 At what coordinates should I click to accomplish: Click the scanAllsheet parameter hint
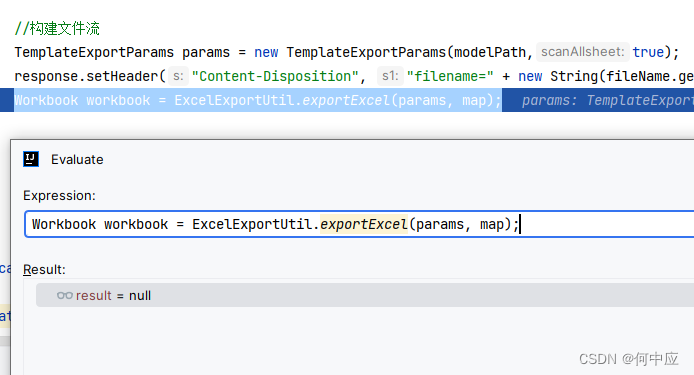click(x=582, y=52)
